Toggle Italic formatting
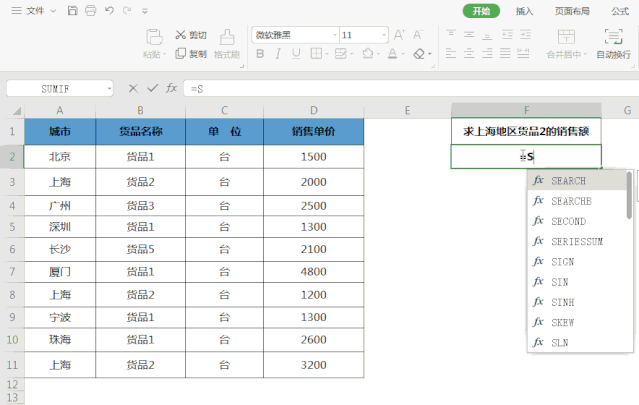Screen dimensions: 639x405 (278, 54)
